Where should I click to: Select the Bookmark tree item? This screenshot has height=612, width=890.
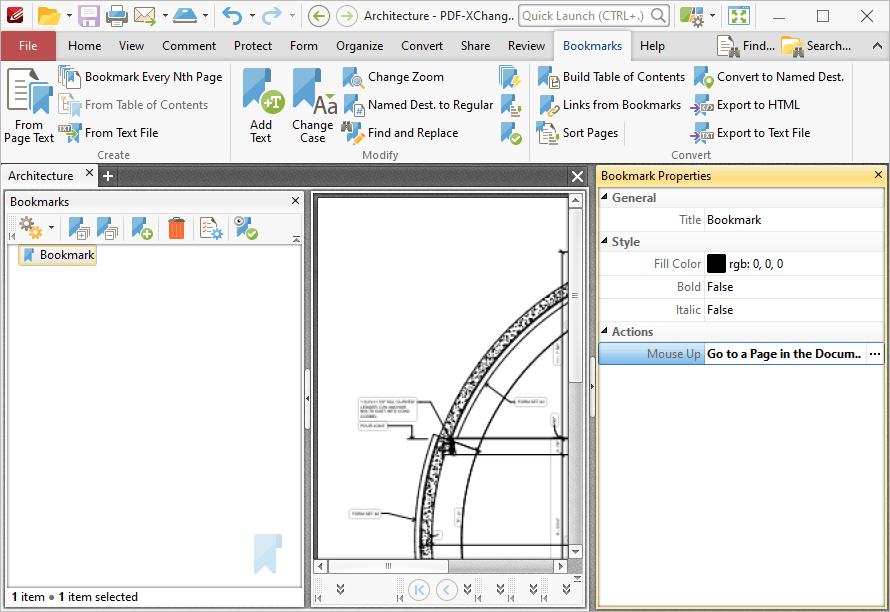click(x=58, y=255)
